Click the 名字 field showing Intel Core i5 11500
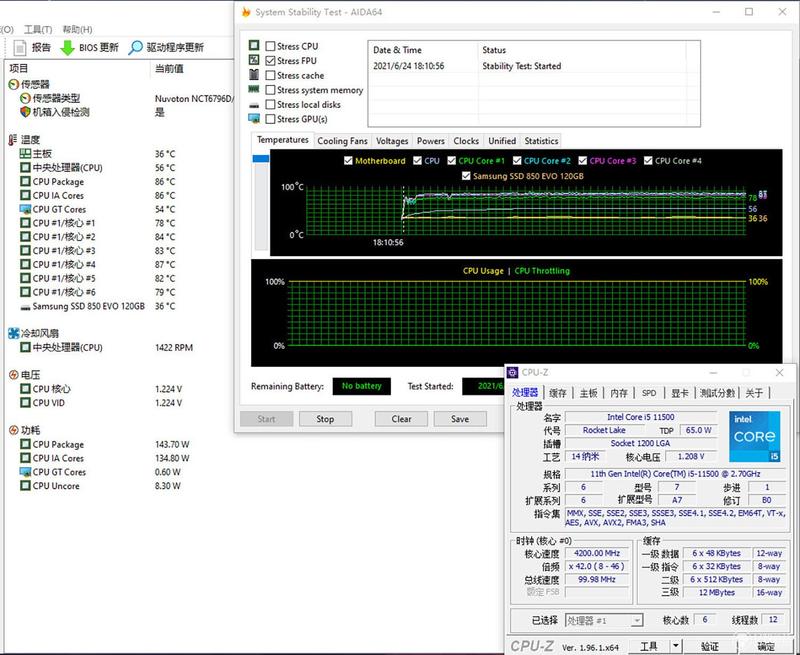This screenshot has height=655, width=800. pyautogui.click(x=640, y=417)
